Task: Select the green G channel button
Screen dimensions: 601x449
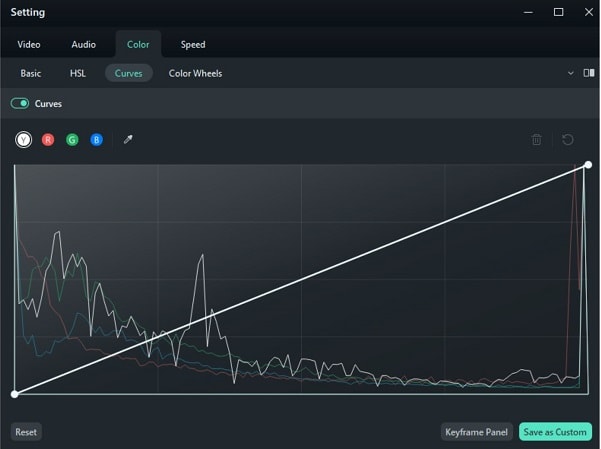Action: point(72,140)
